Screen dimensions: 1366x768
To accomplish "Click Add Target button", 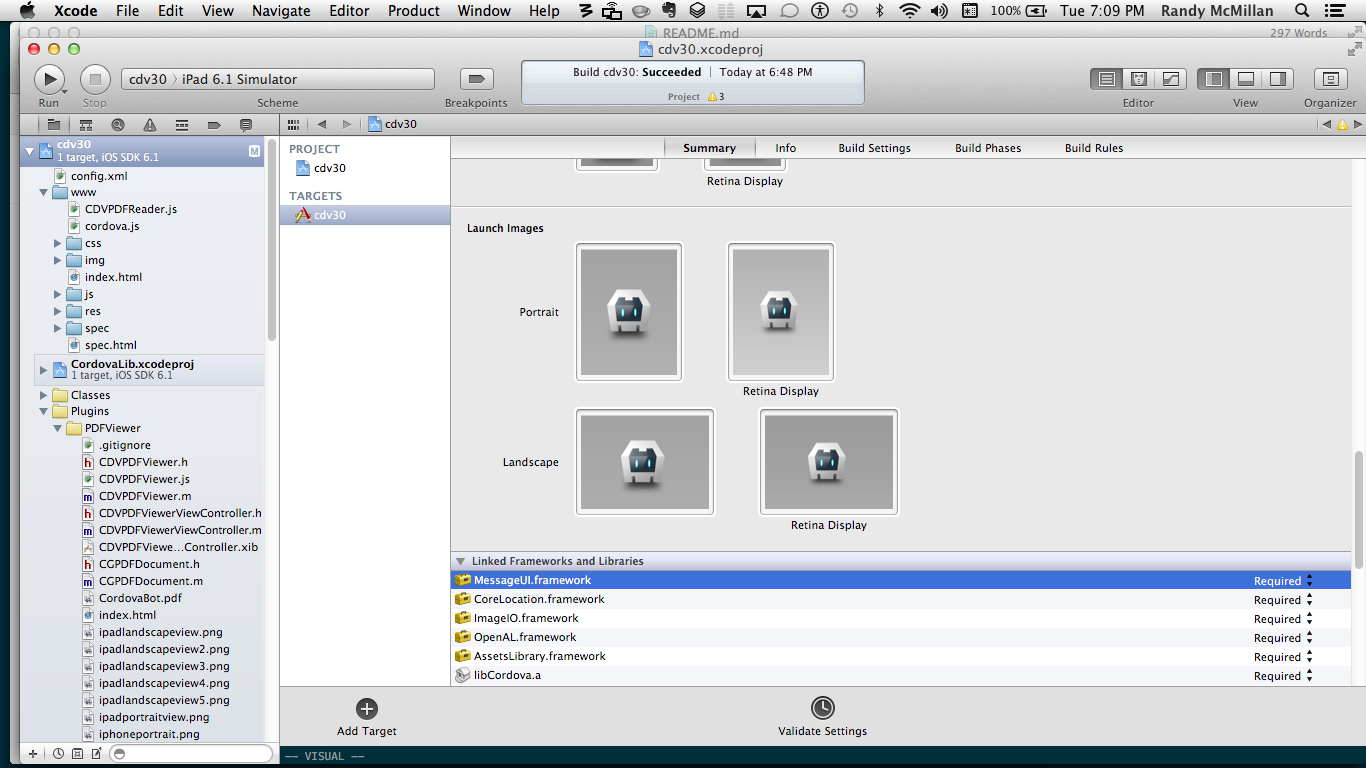I will click(367, 718).
